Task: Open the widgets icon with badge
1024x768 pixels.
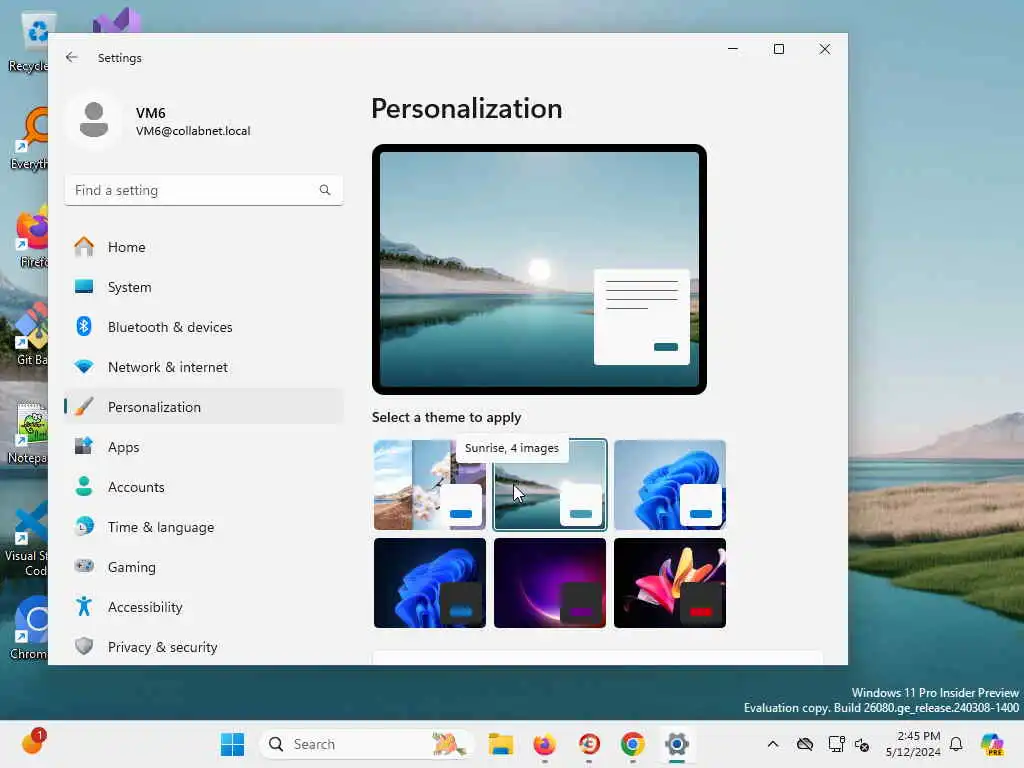Action: pyautogui.click(x=33, y=742)
